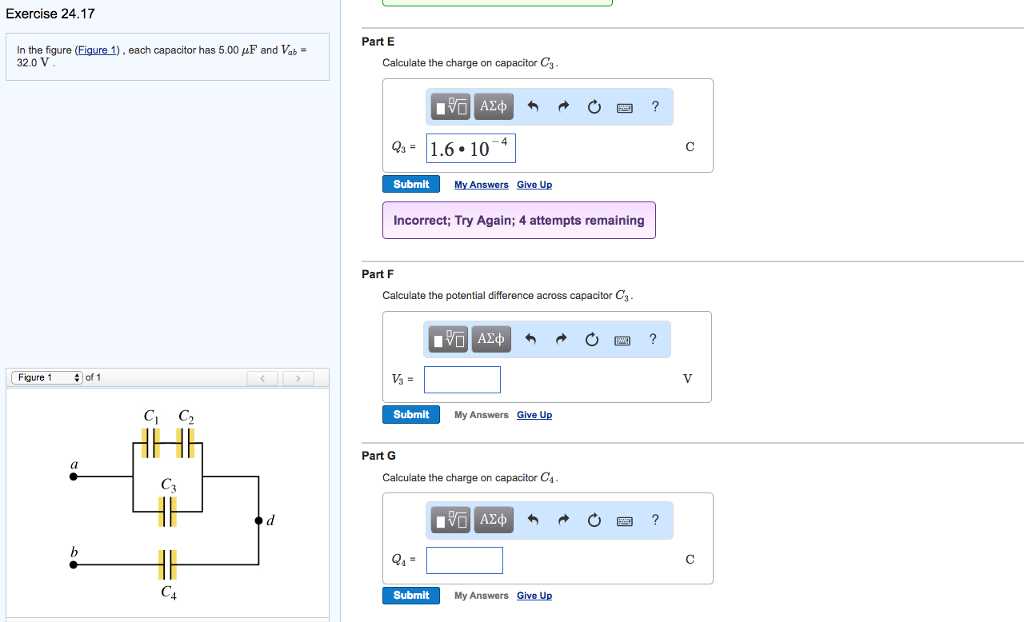
Task: Open the keyboard shortcuts icon in Part F
Action: pos(622,339)
